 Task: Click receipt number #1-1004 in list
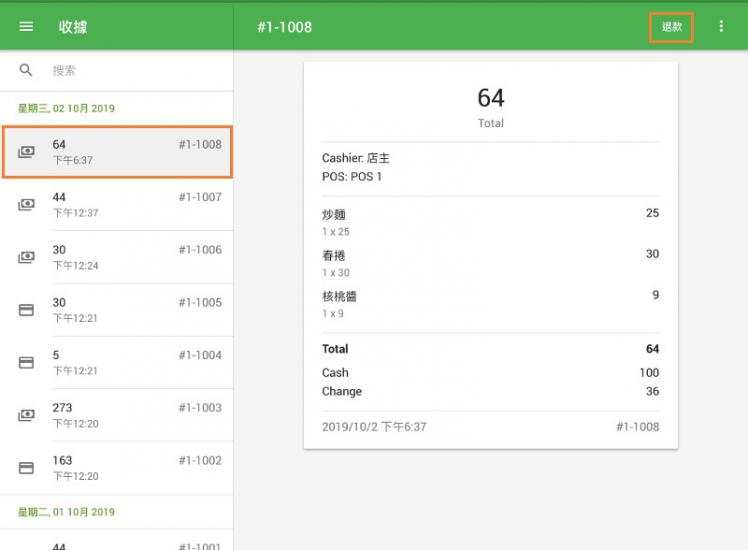(200, 355)
